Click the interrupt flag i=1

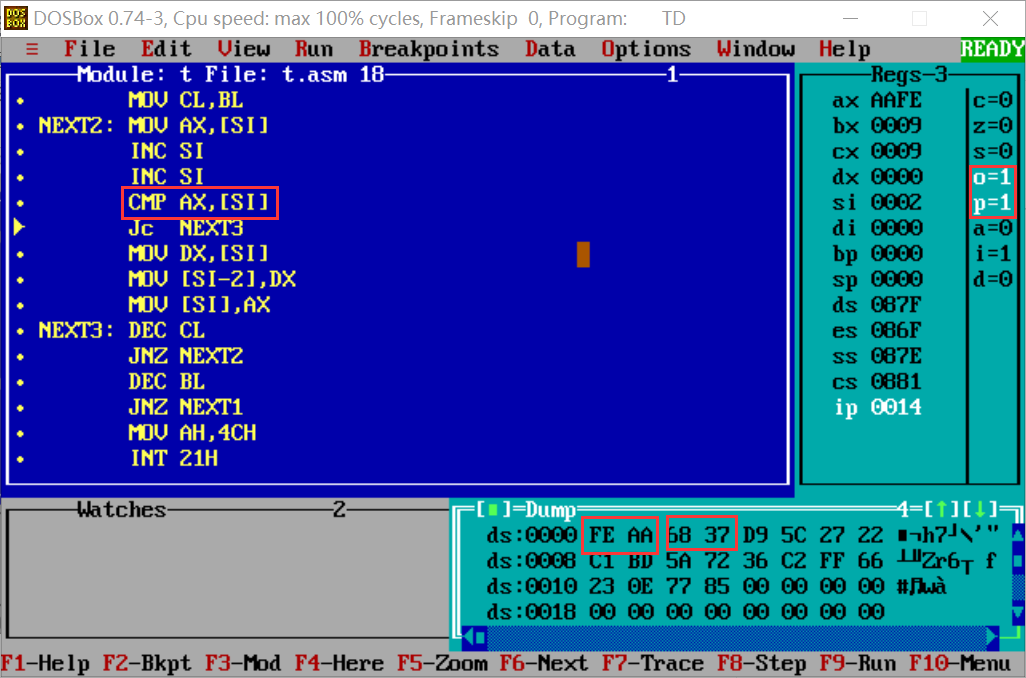(992, 253)
